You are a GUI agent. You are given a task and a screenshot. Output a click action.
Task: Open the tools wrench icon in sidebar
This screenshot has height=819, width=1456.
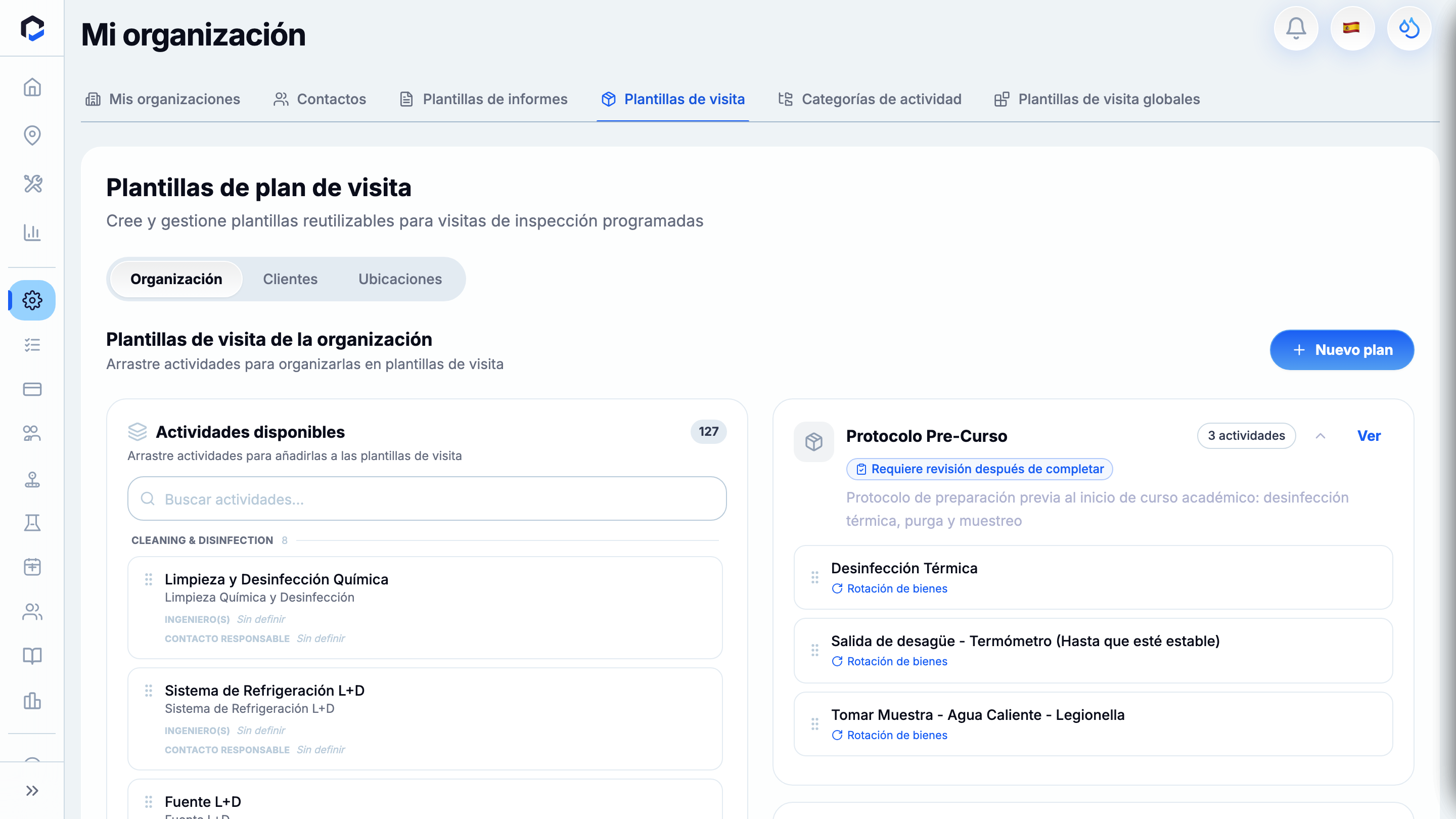click(32, 184)
